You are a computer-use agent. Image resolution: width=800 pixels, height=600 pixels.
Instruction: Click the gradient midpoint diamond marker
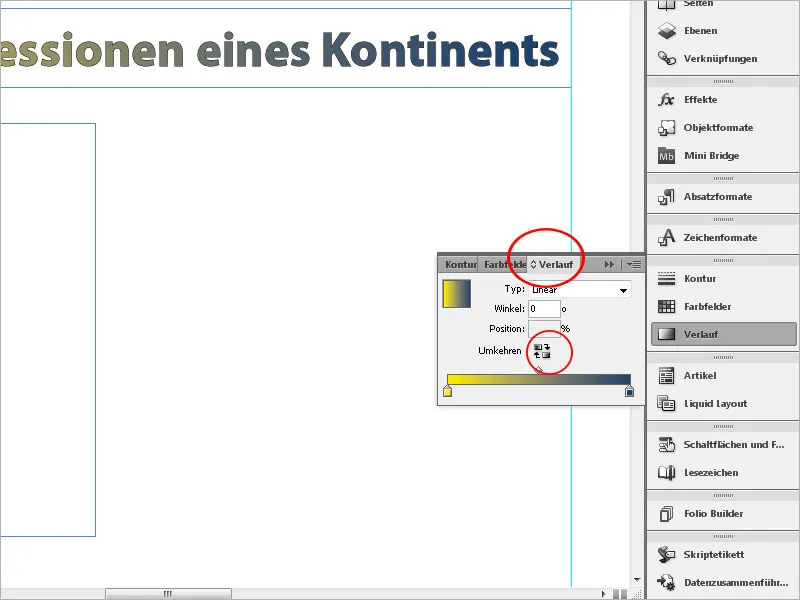(539, 370)
